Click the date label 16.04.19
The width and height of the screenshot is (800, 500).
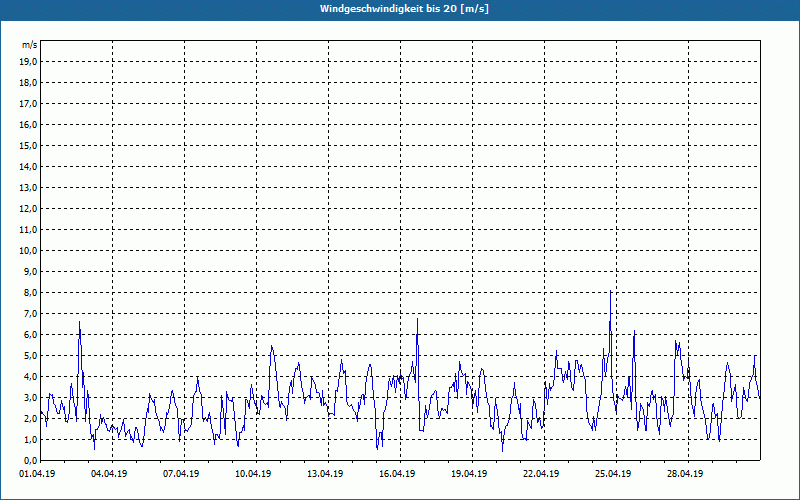tap(397, 474)
